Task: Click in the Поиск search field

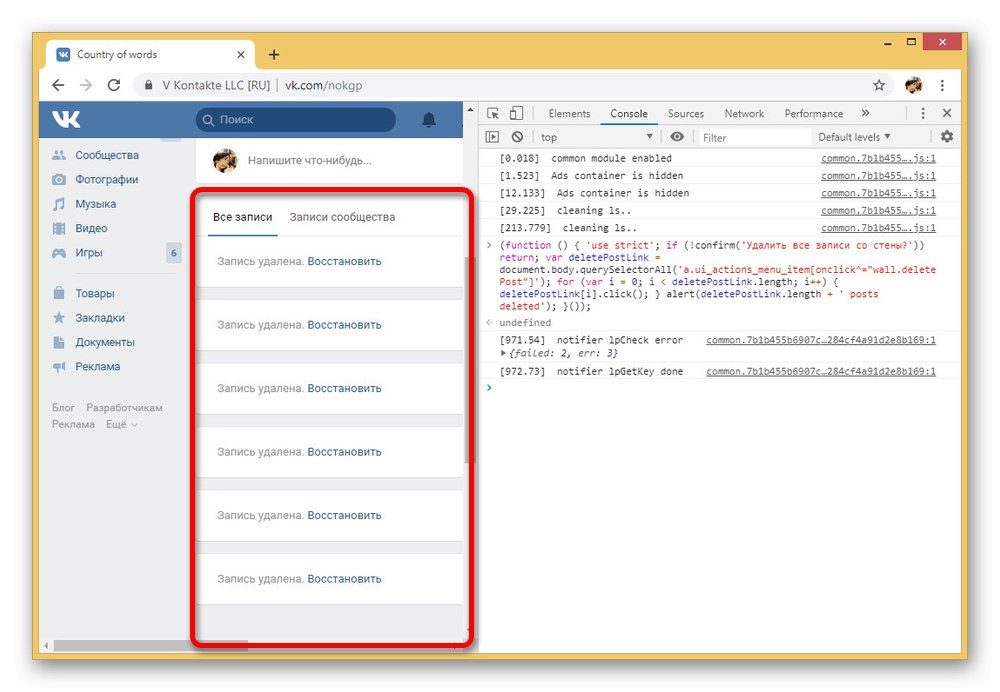Action: coord(295,119)
